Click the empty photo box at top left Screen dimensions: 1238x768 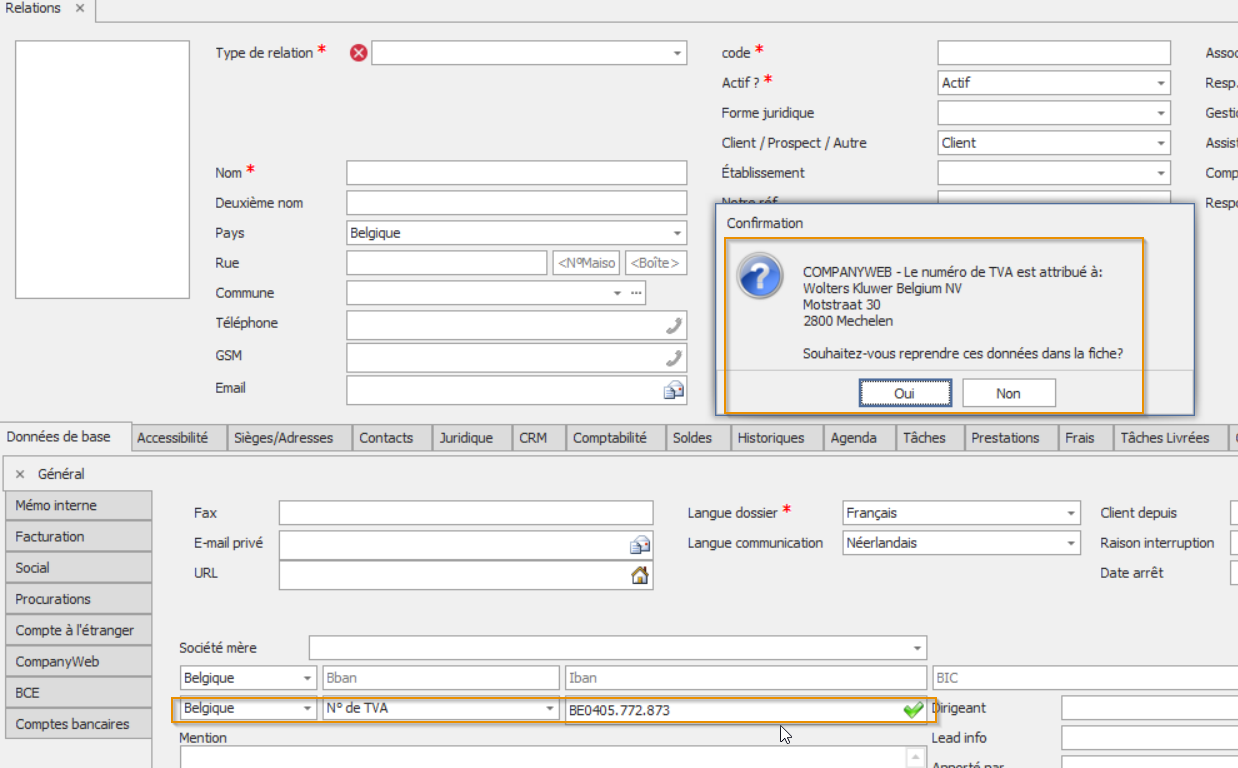[103, 170]
